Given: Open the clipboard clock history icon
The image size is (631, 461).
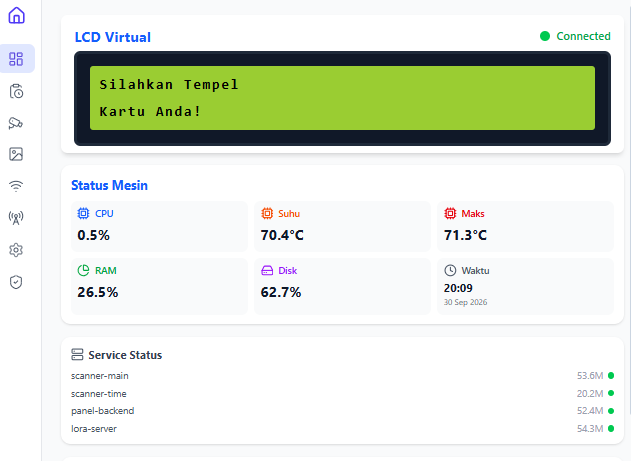Looking at the screenshot, I should 16,91.
